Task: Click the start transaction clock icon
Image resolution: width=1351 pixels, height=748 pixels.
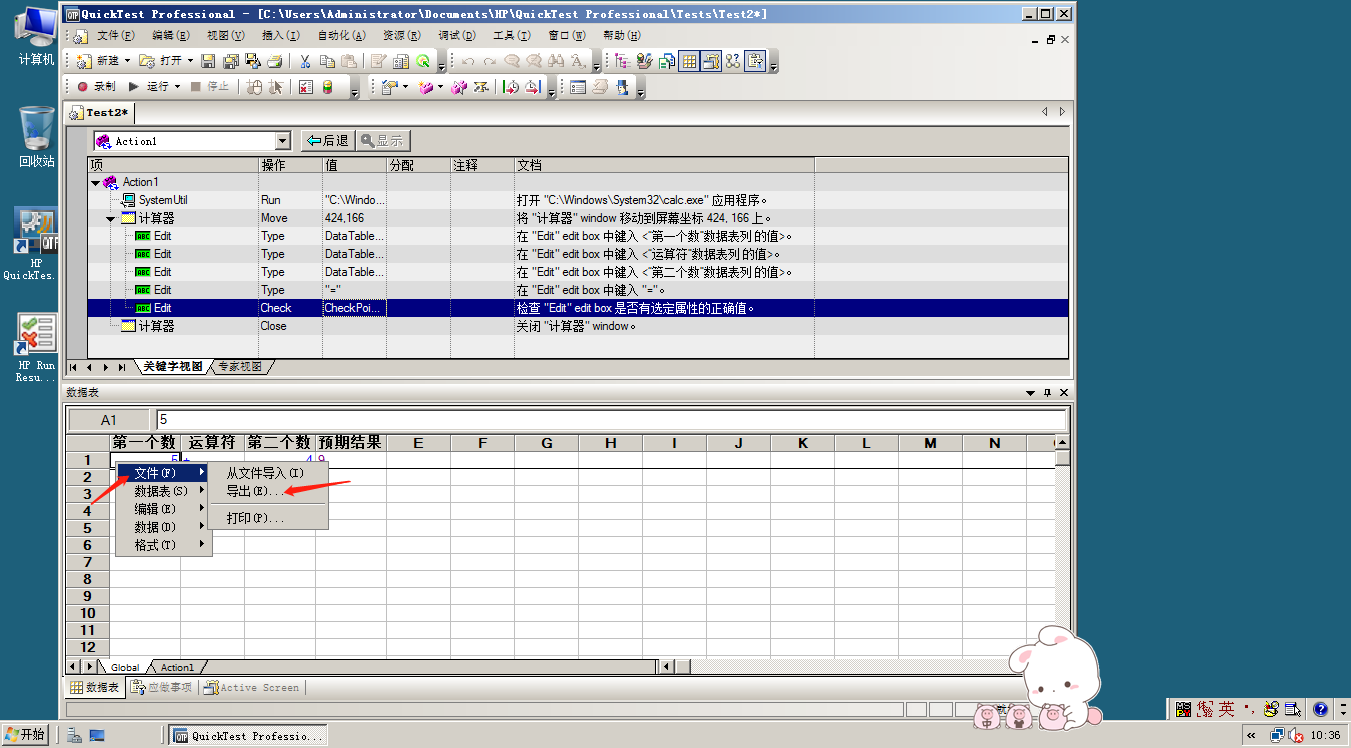Action: (511, 87)
